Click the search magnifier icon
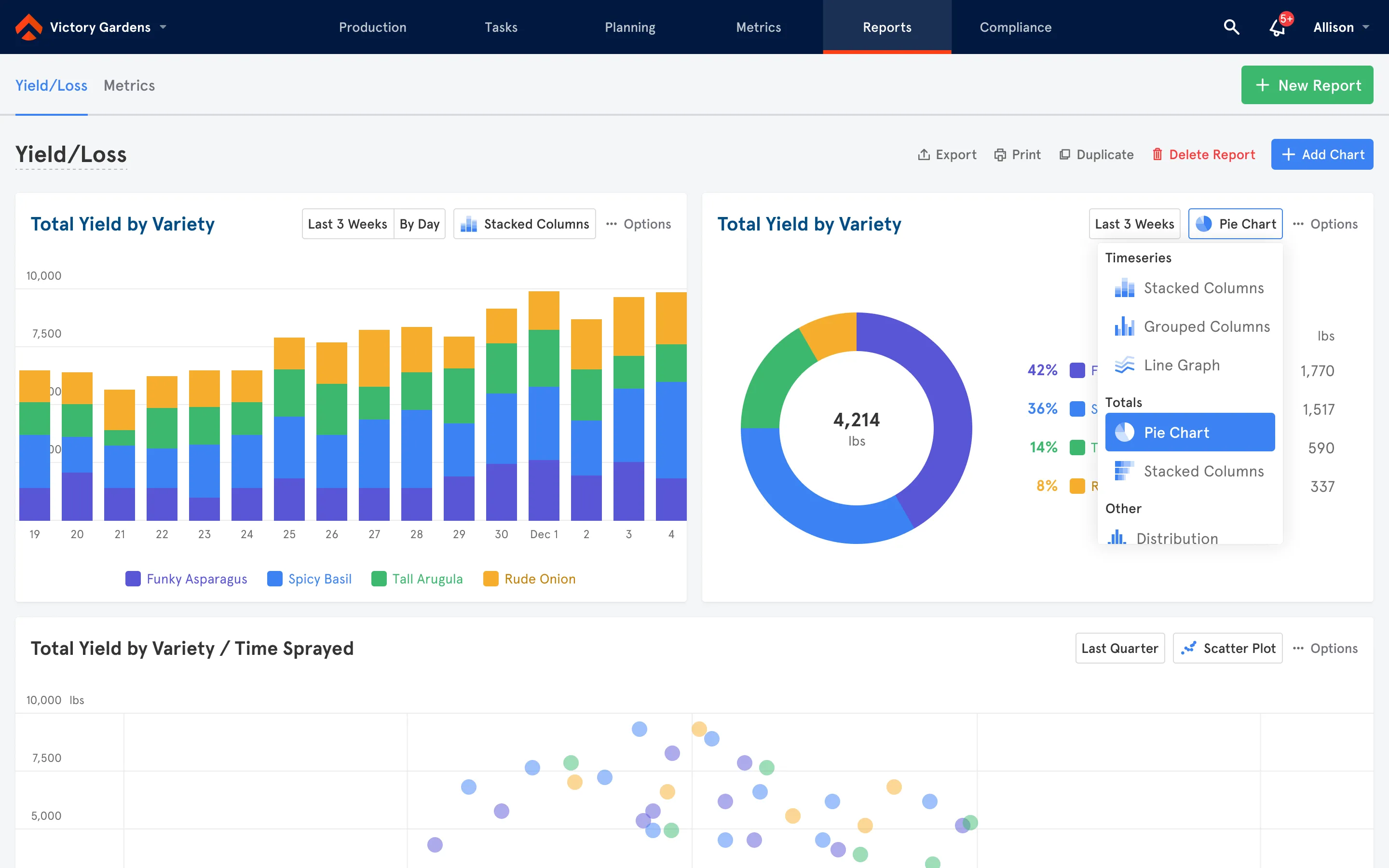 point(1231,27)
